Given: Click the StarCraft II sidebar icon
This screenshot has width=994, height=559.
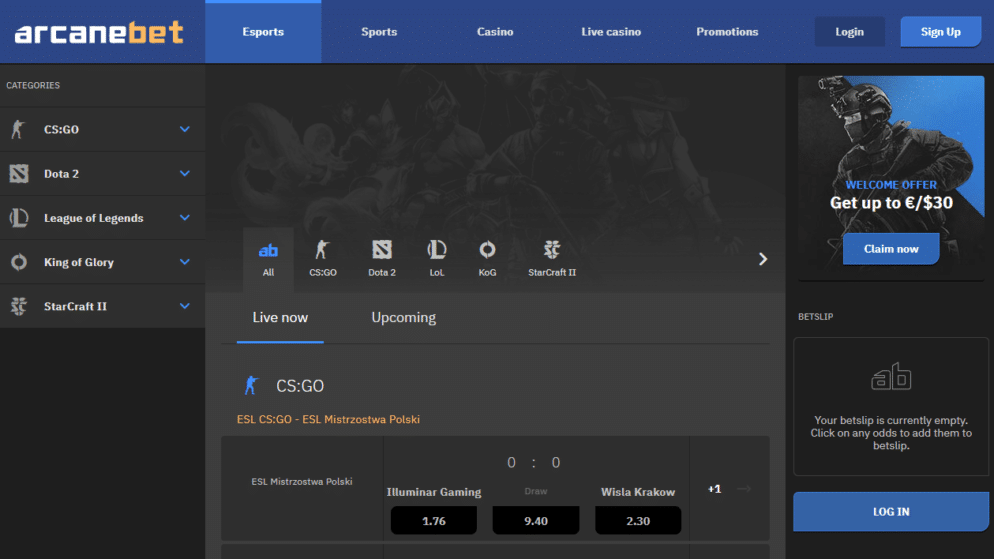Looking at the screenshot, I should pyautogui.click(x=19, y=306).
